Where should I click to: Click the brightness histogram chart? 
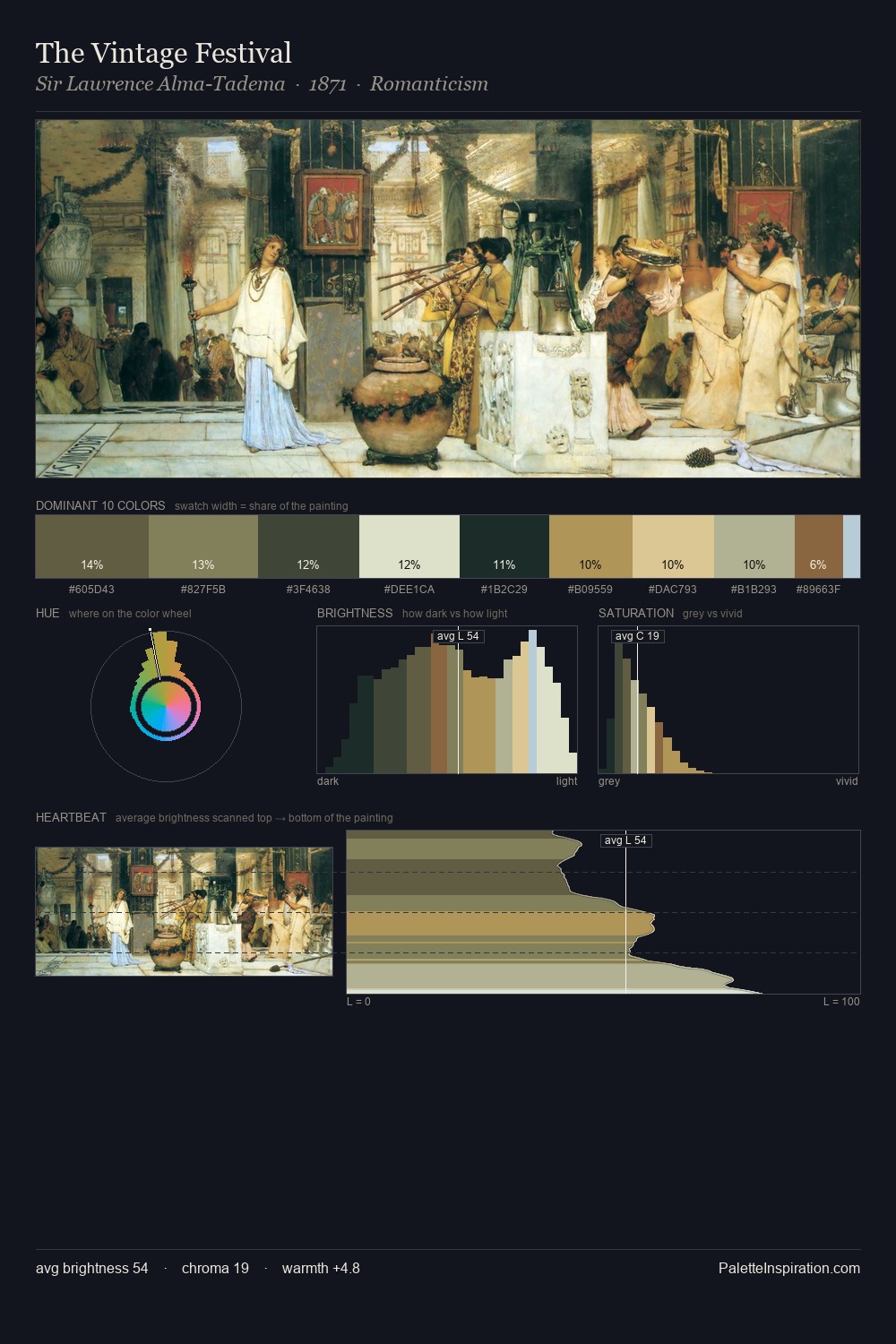point(447,700)
